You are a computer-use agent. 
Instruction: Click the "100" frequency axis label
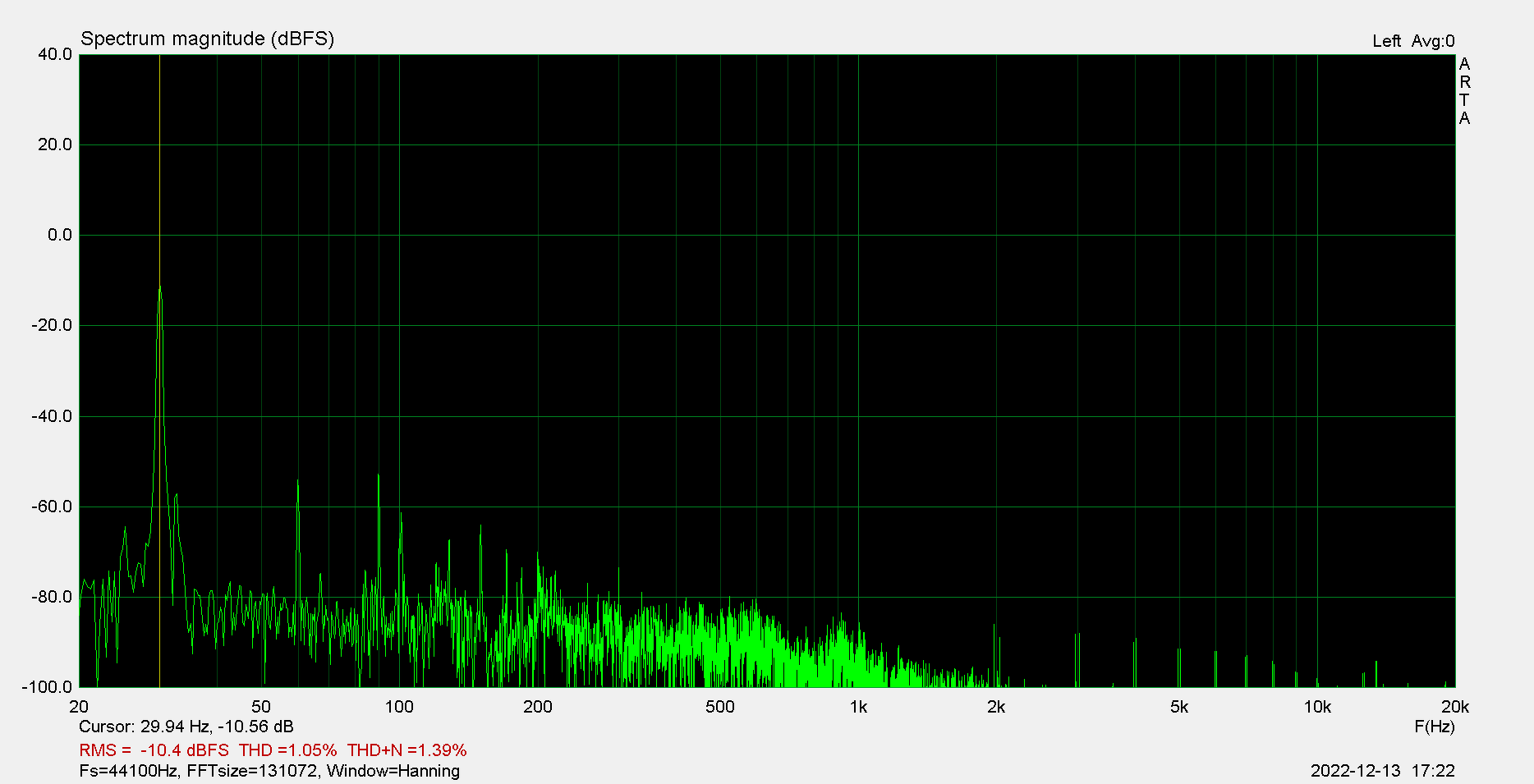[399, 707]
